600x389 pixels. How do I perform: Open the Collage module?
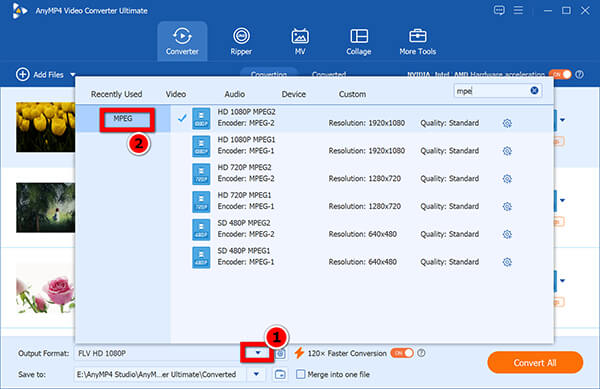pyautogui.click(x=359, y=41)
